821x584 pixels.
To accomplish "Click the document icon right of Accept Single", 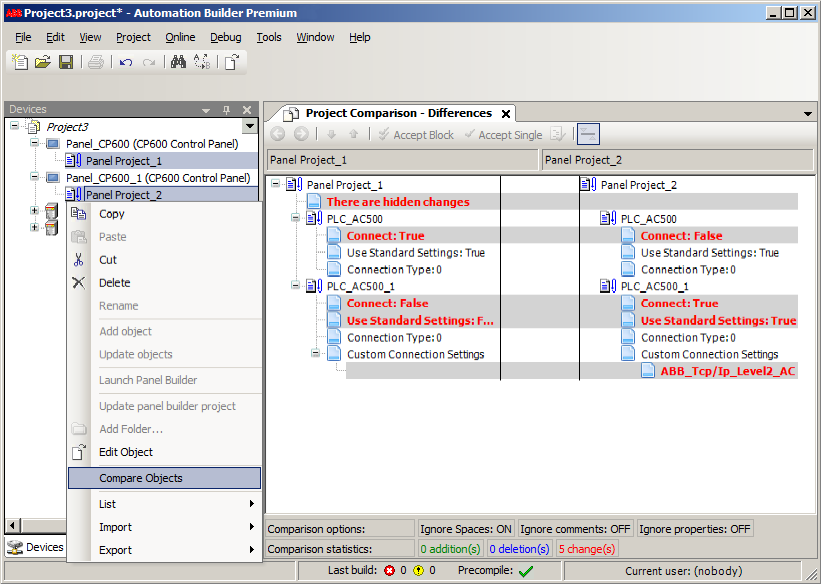I will [558, 134].
